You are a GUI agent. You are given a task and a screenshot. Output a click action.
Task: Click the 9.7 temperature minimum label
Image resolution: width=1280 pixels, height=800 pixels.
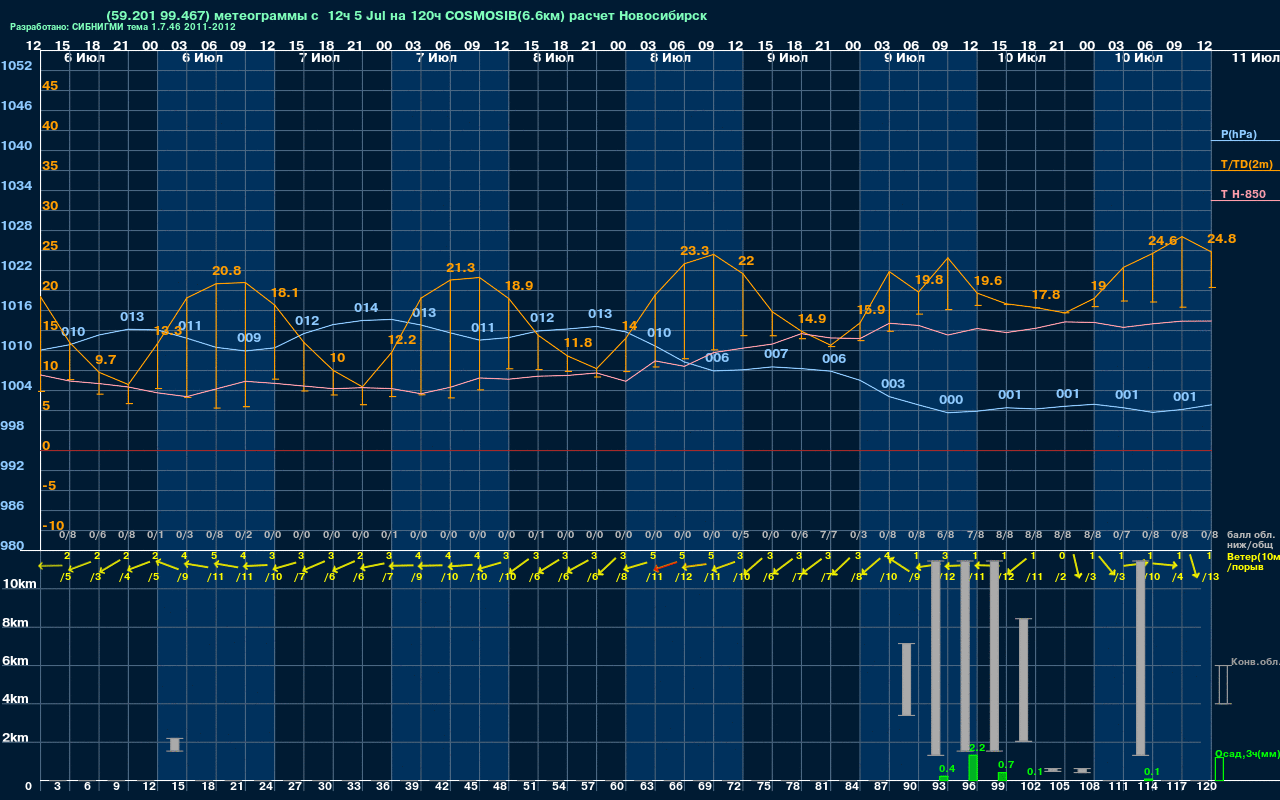[105, 359]
